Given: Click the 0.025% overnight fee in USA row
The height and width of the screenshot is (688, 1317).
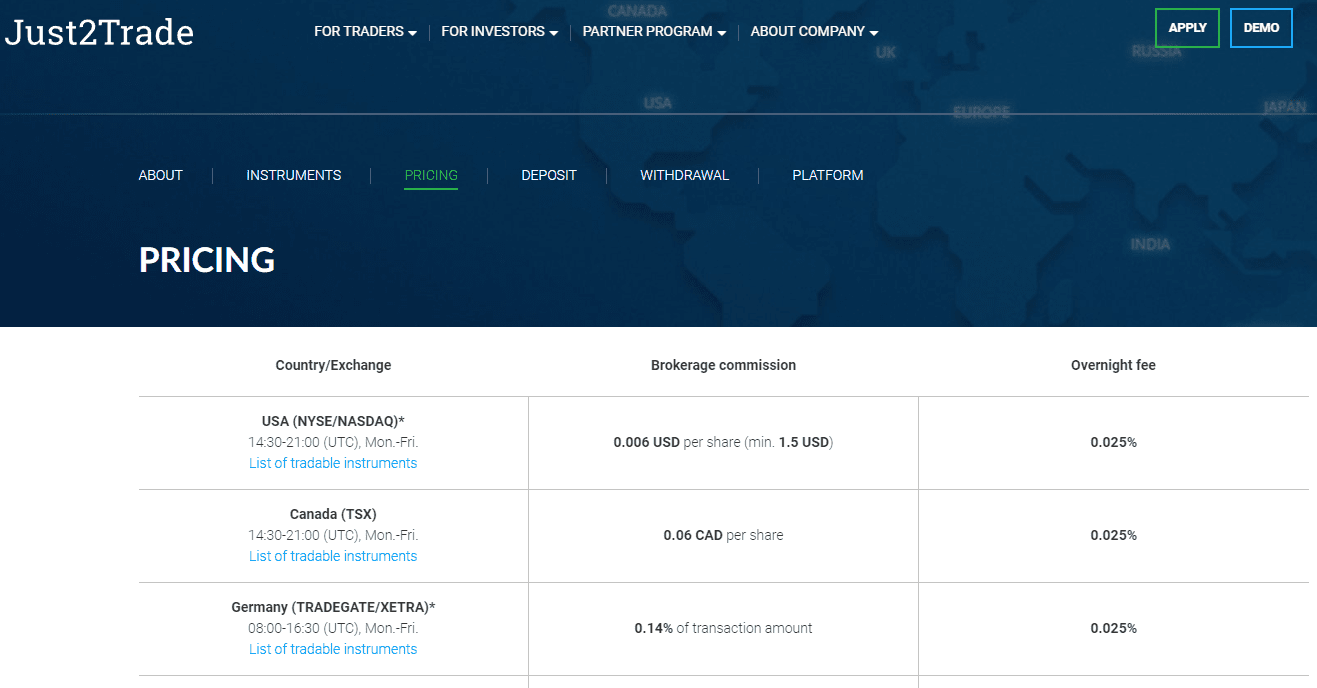Looking at the screenshot, I should tap(1113, 442).
